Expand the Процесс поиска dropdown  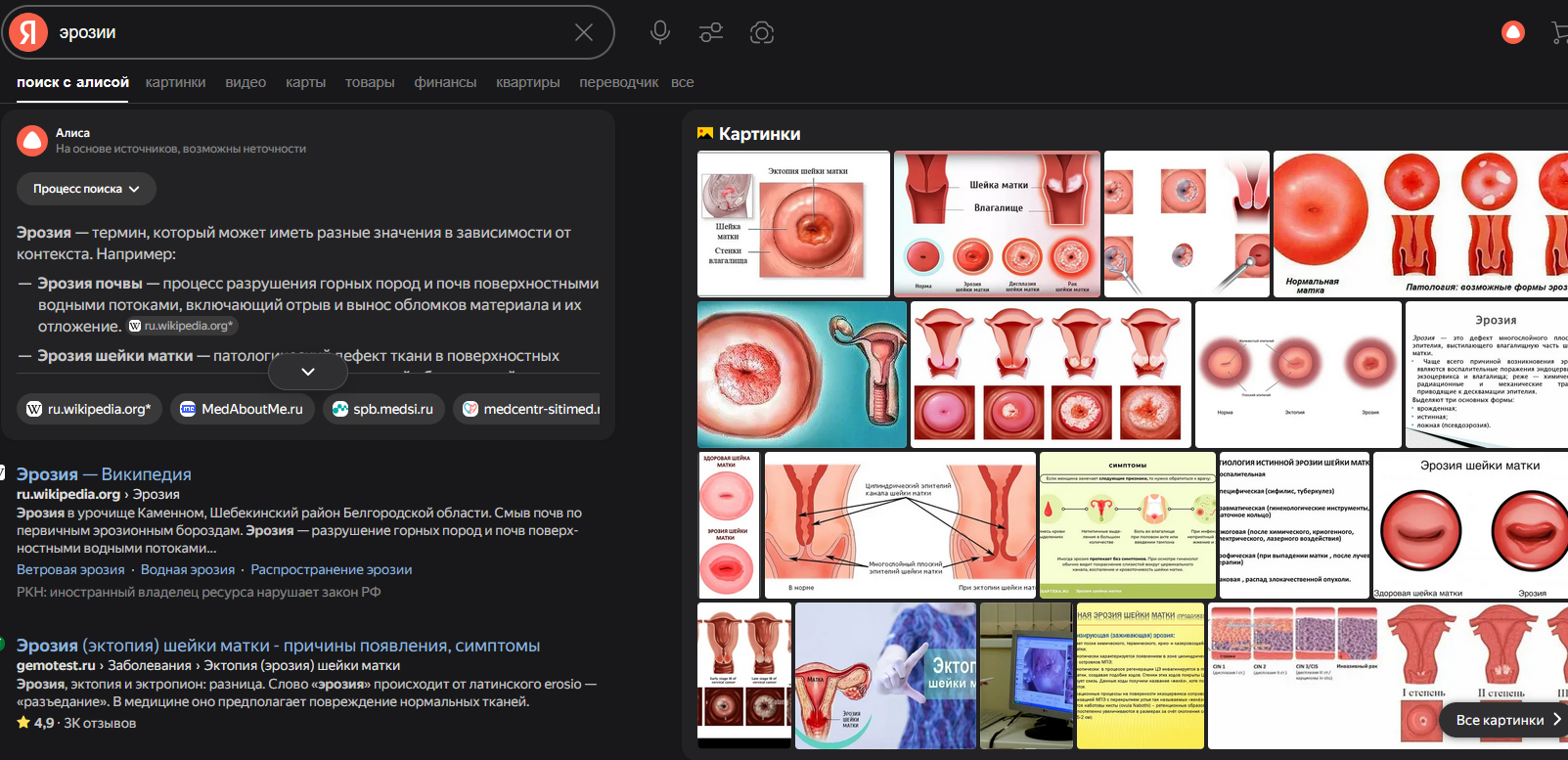[x=86, y=189]
